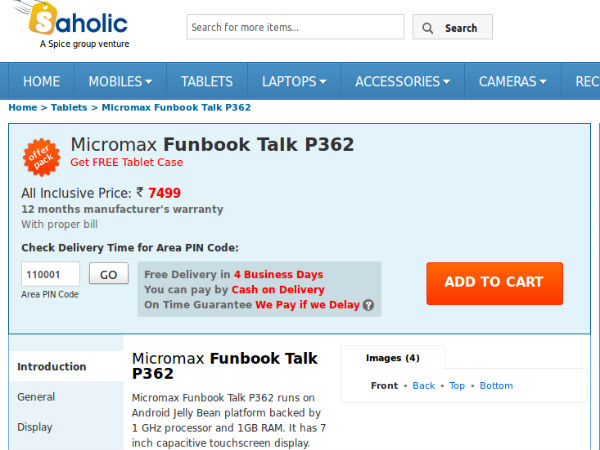Click the offer pack badge icon

click(x=42, y=156)
